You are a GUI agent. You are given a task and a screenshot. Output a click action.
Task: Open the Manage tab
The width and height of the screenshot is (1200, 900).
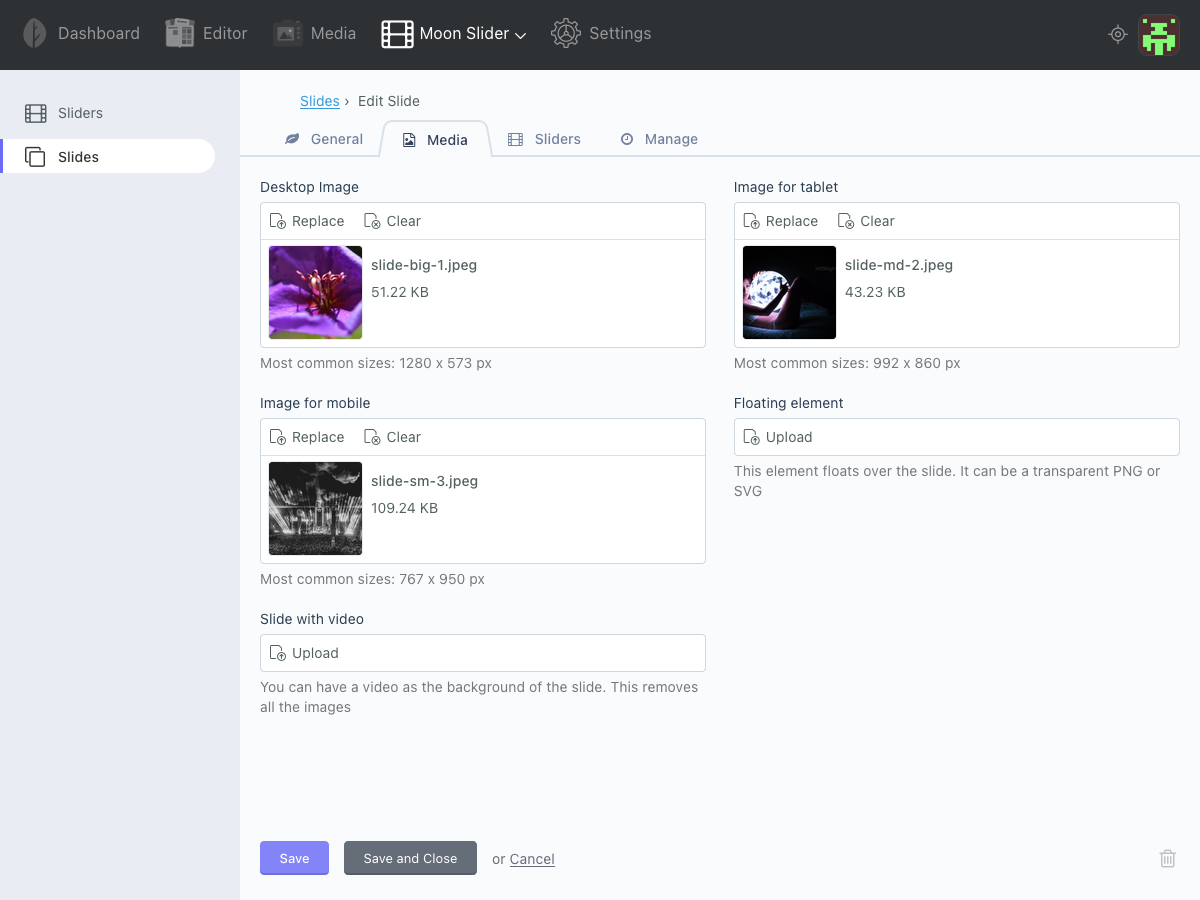point(659,139)
